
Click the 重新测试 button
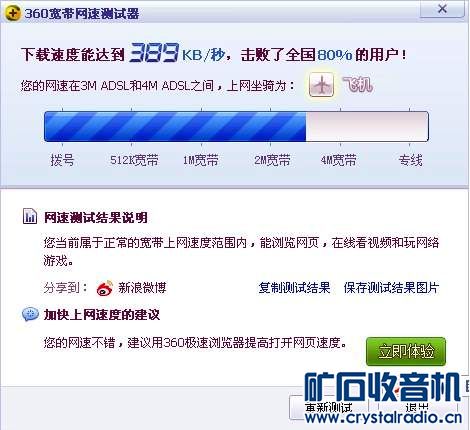[x=329, y=407]
